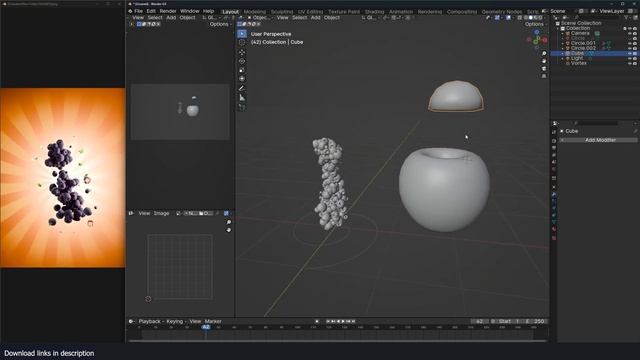Click the timeline editor type icon
The width and height of the screenshot is (640, 360).
click(x=131, y=321)
